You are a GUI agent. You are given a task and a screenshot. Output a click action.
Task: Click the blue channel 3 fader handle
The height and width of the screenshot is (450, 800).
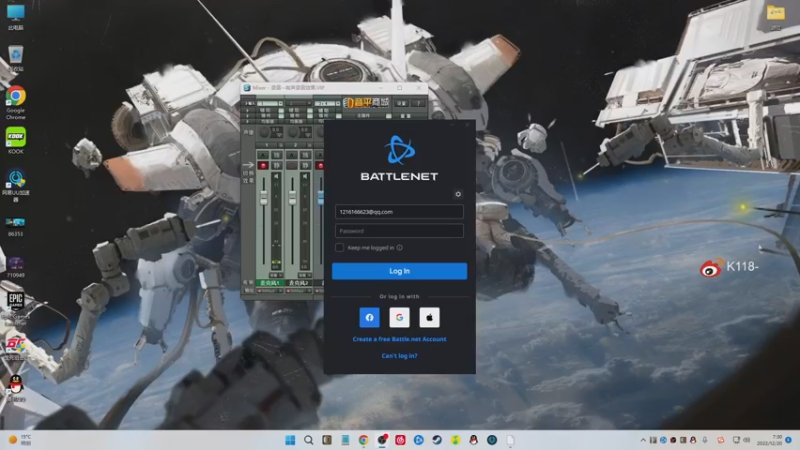(320, 198)
